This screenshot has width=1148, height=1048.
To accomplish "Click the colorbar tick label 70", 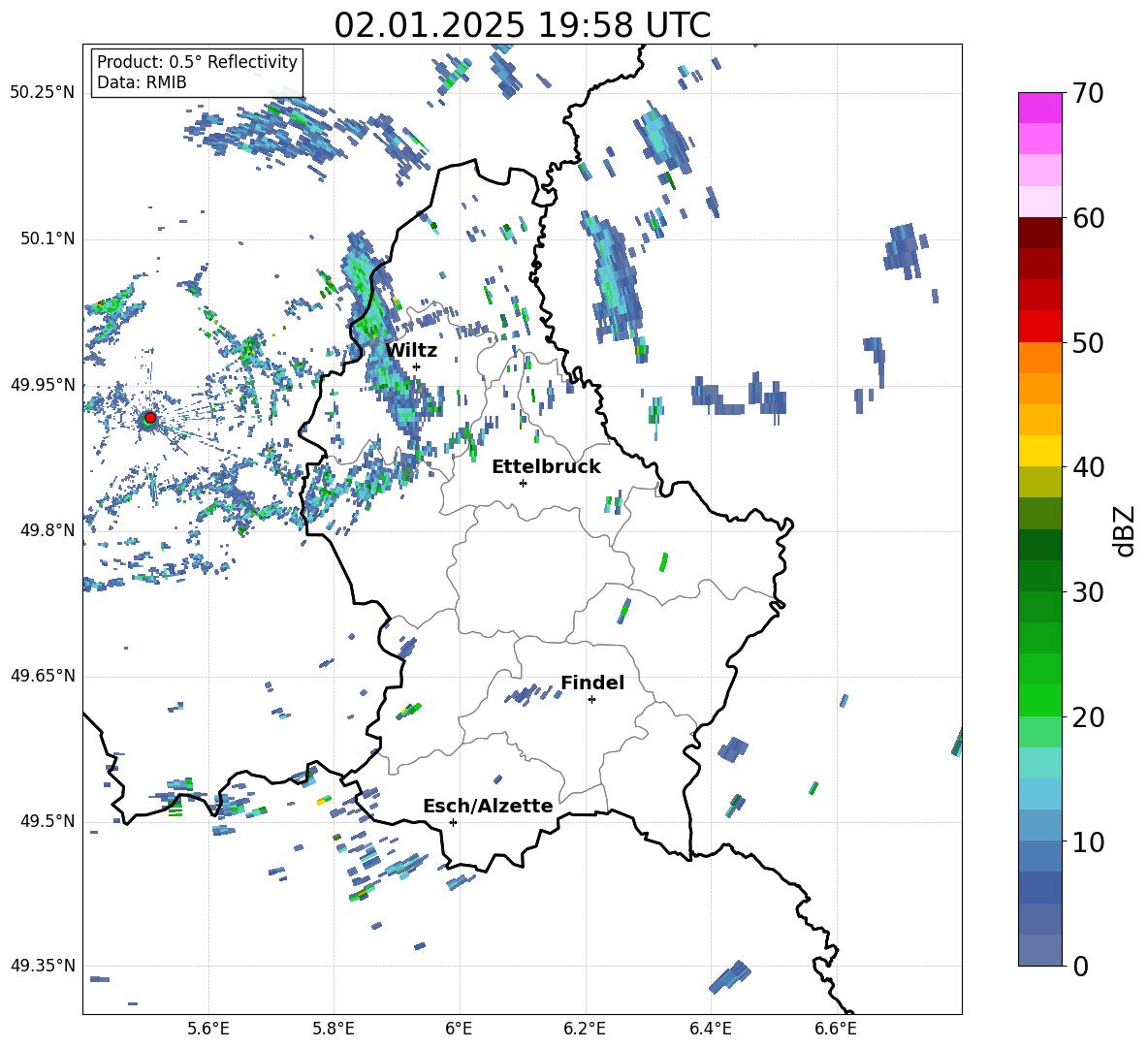I will click(1088, 93).
